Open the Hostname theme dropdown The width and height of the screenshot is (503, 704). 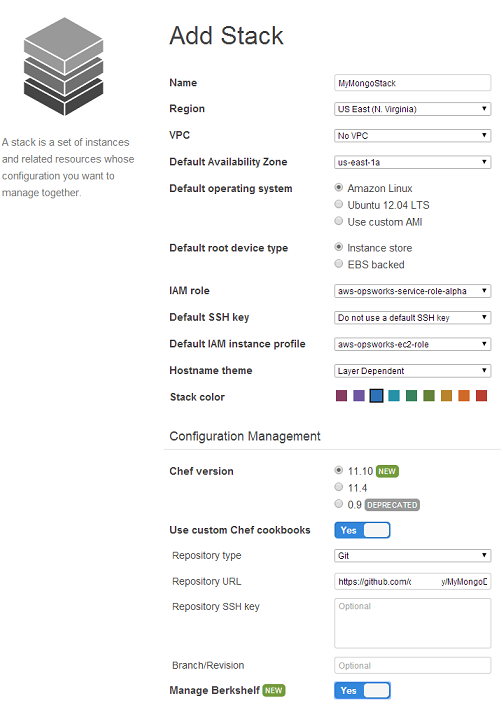point(413,371)
